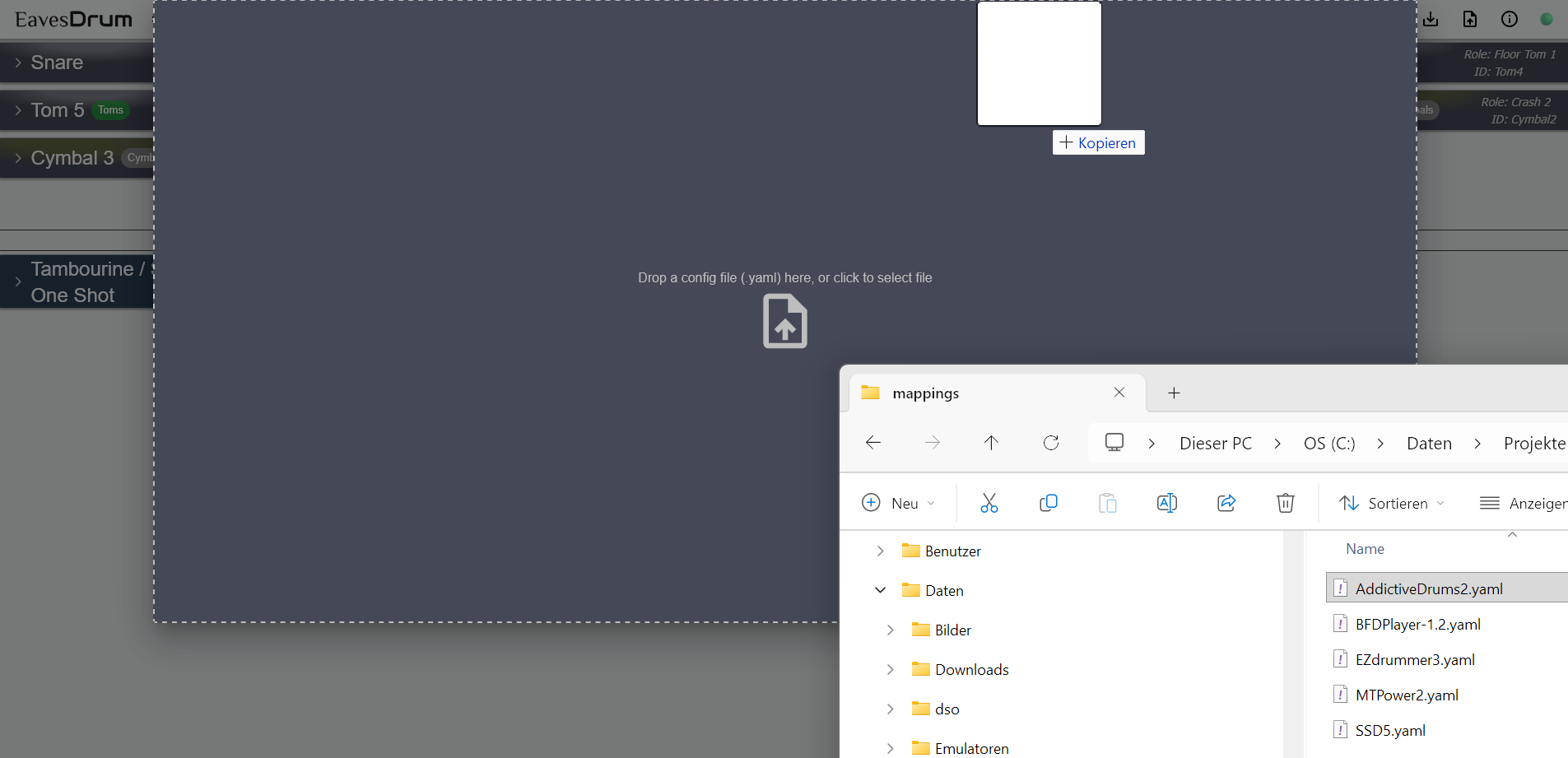Click the upload file icon in drop zone
Viewport: 1568px width, 758px height.
click(x=784, y=321)
